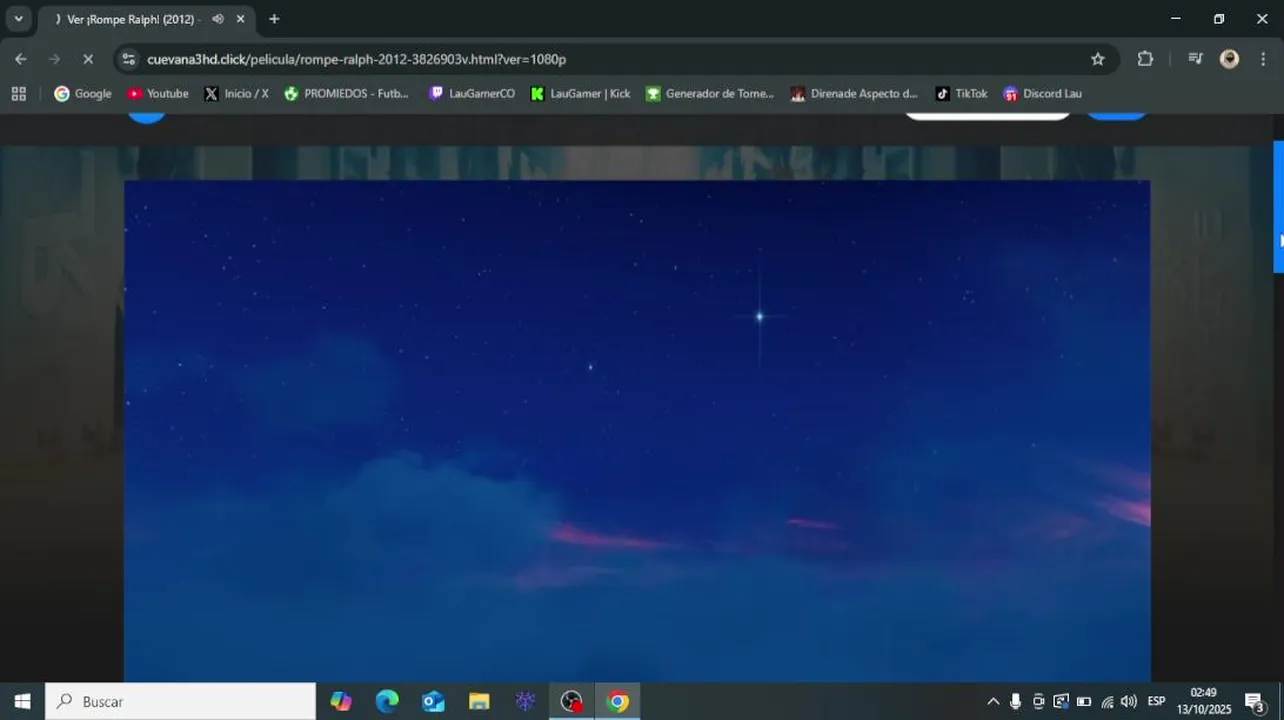Screen dimensions: 1284x720
Task: View site information icon in address bar
Action: click(x=128, y=59)
